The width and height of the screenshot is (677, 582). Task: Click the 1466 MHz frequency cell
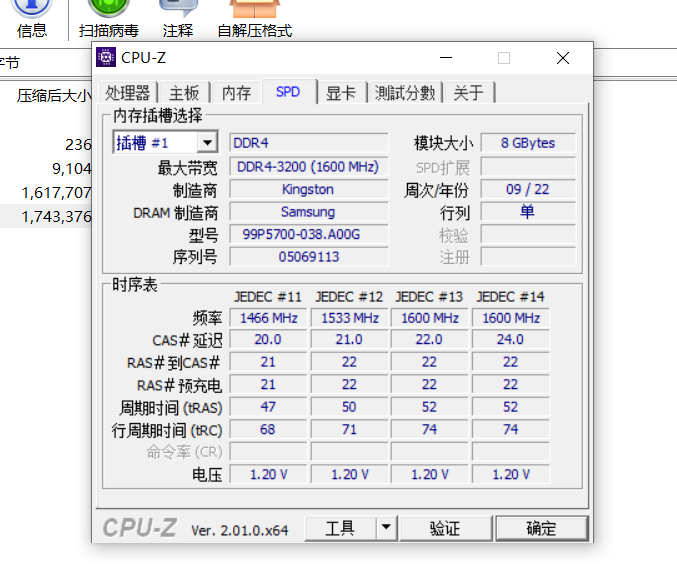268,318
